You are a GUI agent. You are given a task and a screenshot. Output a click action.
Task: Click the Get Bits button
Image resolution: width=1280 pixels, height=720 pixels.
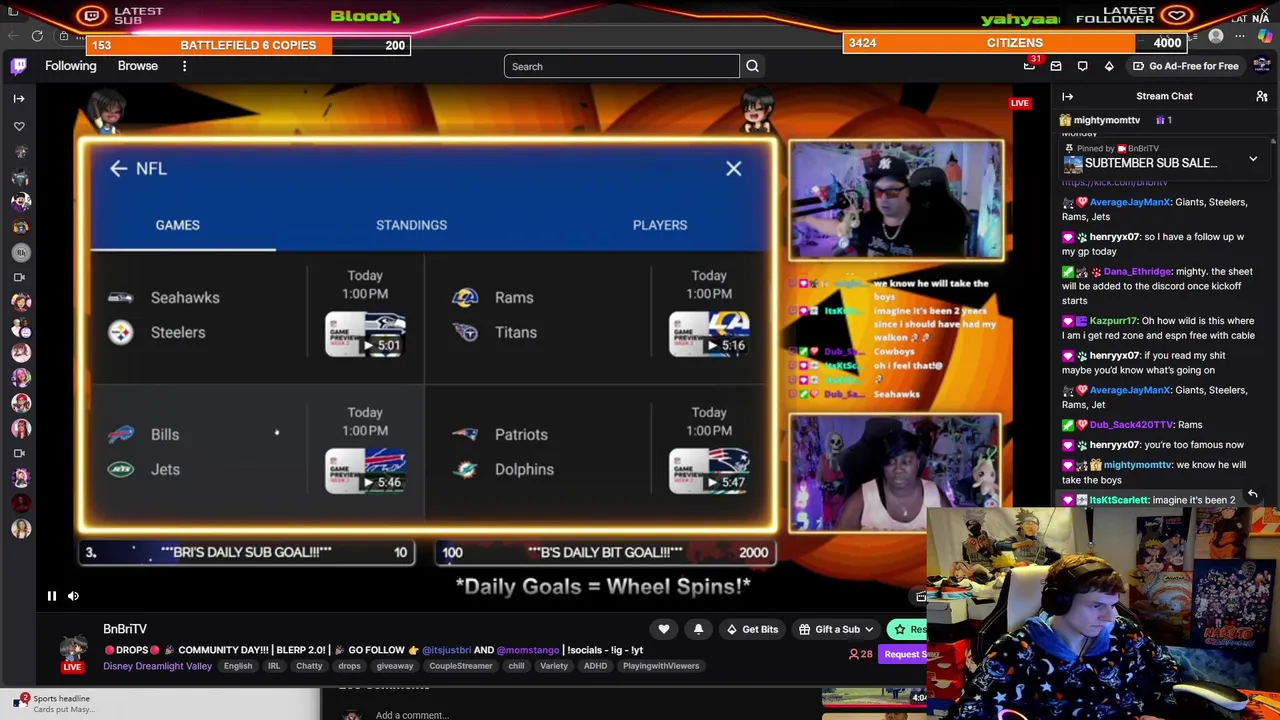[752, 629]
